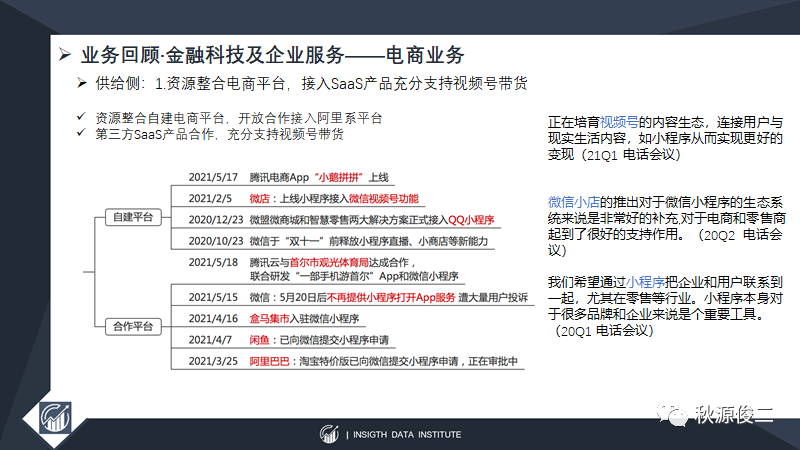Click the red text '盒马集市'
This screenshot has width=800, height=450.
click(269, 318)
